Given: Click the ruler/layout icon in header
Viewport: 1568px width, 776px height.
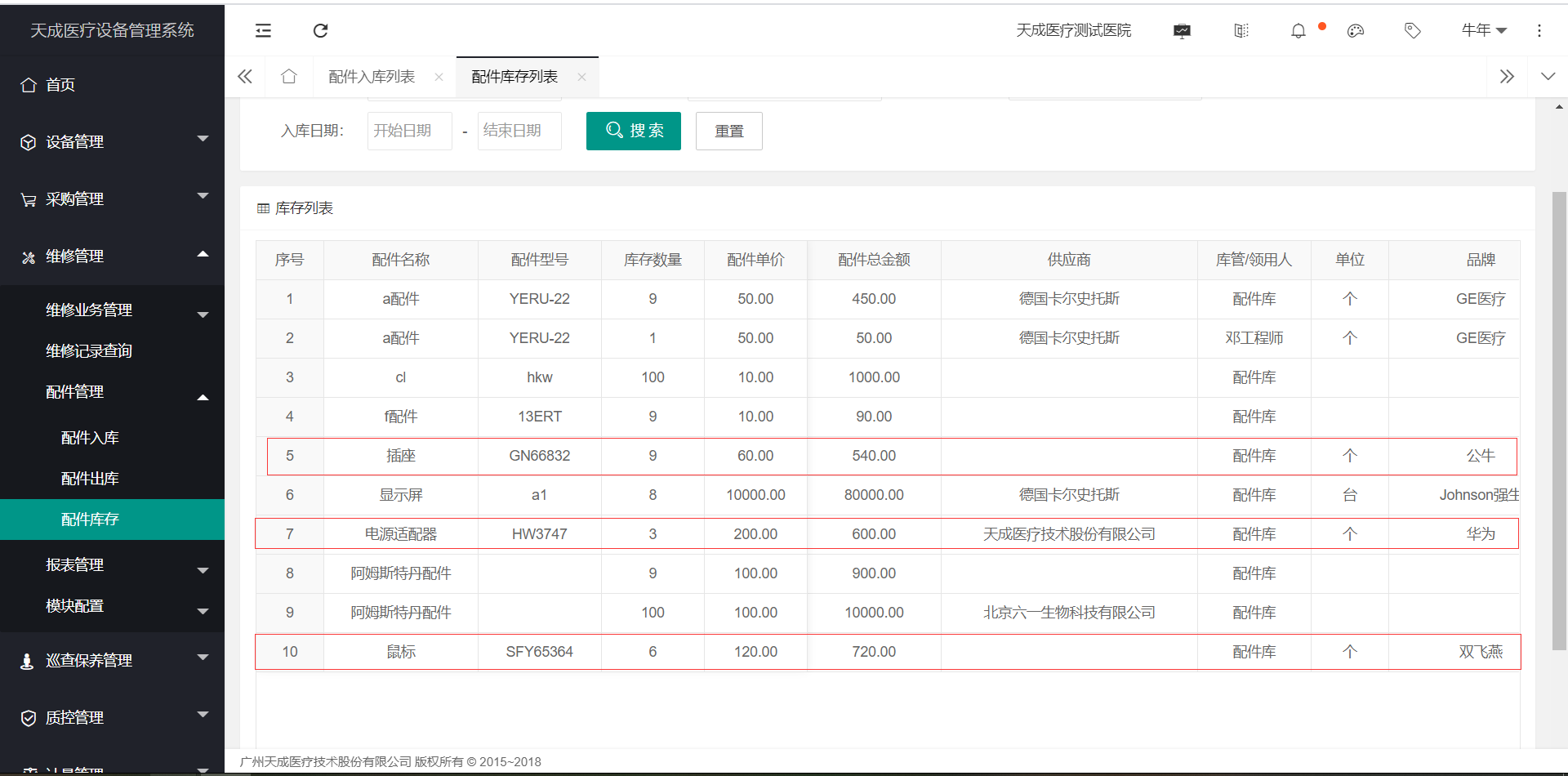Looking at the screenshot, I should [1241, 31].
